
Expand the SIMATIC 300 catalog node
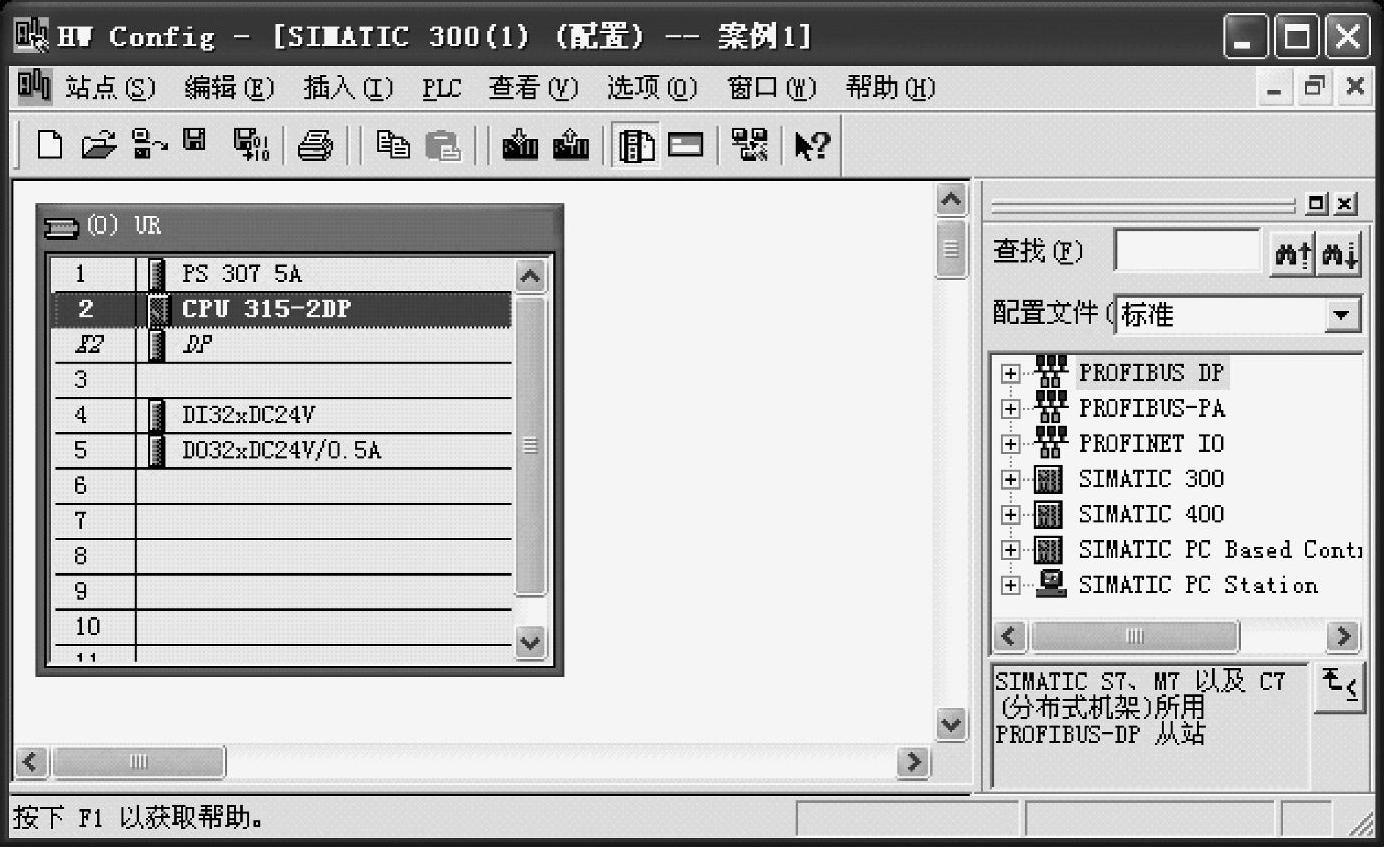coord(1011,480)
